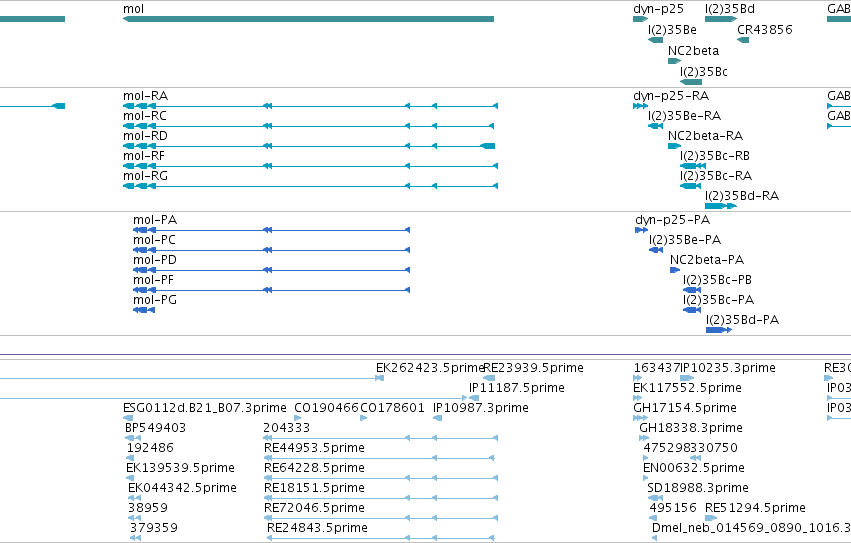Click the dyn-p25-PA protein
Image resolution: width=851 pixels, height=543 pixels.
coord(642,230)
